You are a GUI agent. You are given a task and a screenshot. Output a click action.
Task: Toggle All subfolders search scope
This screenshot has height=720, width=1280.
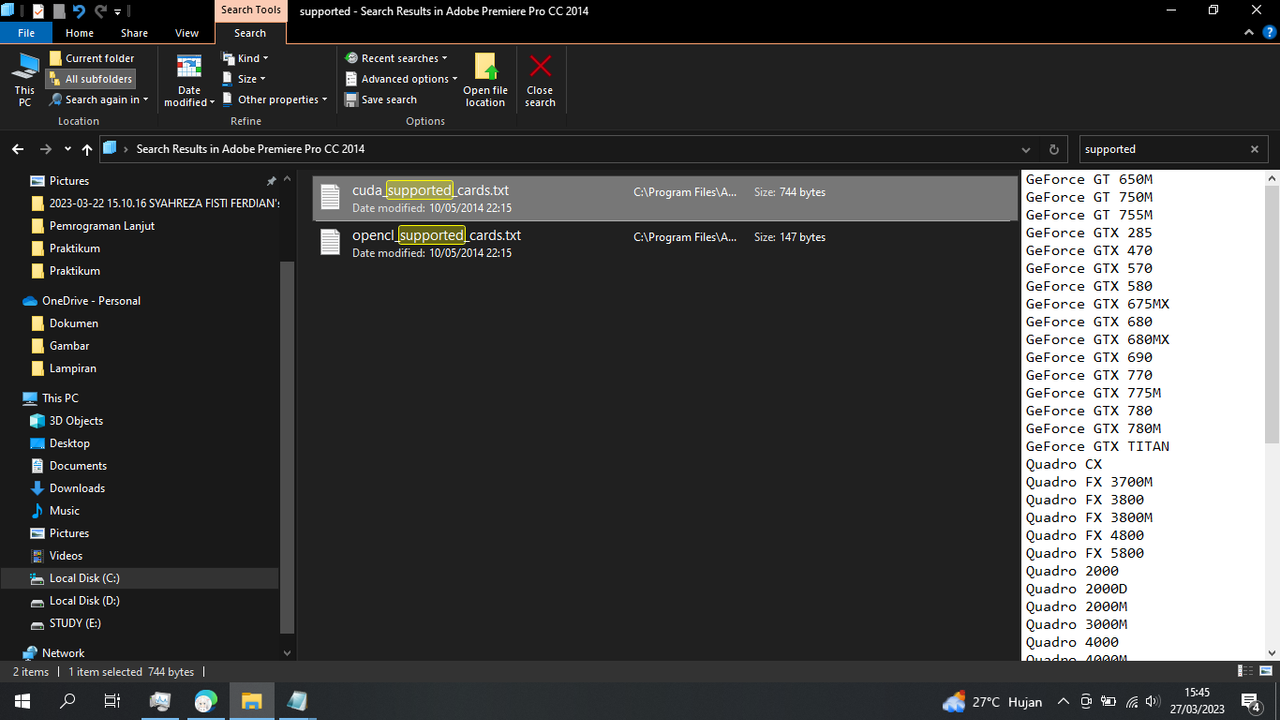pos(91,79)
